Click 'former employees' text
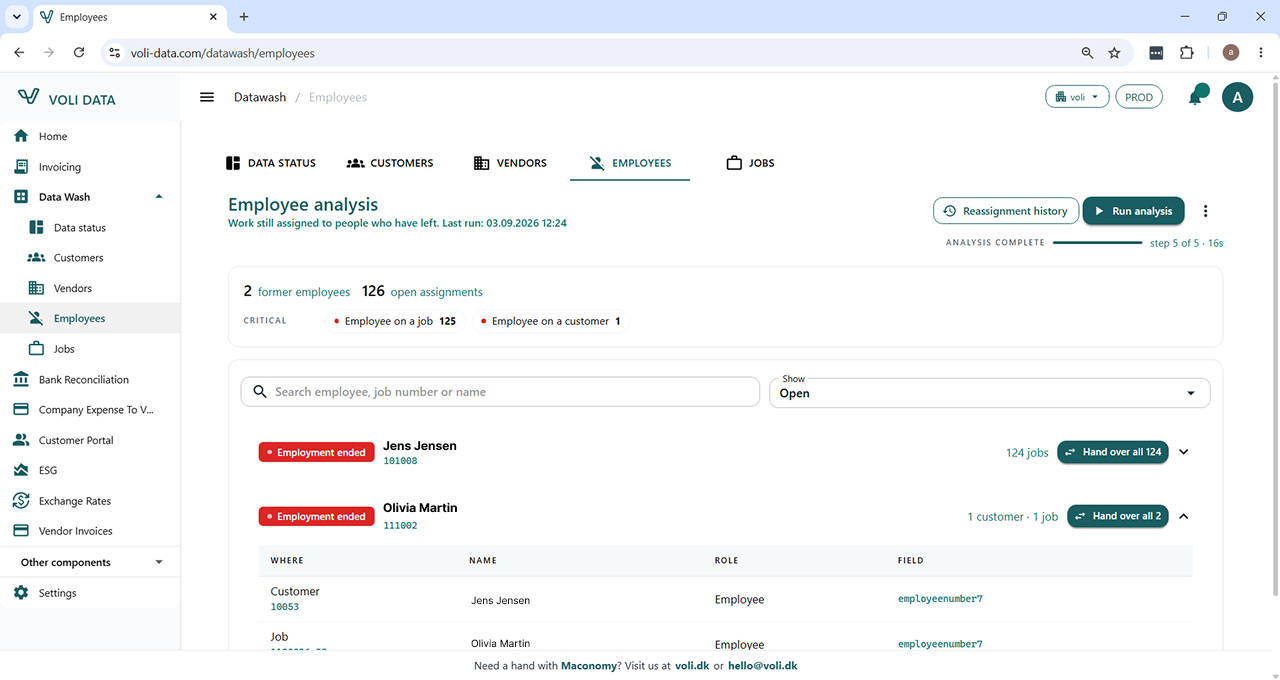This screenshot has height=680, width=1280. point(304,292)
